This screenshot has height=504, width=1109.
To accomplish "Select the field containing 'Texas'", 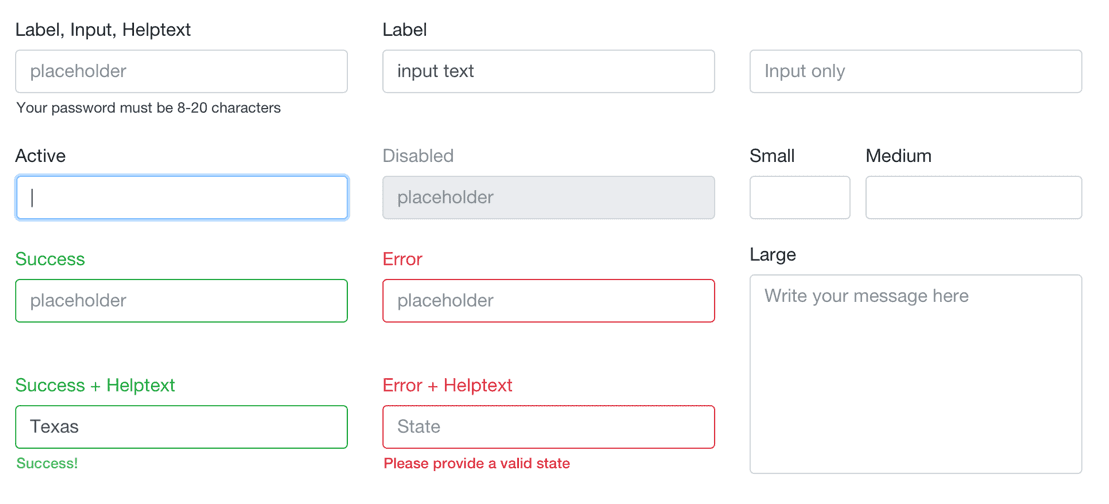I will tap(181, 427).
